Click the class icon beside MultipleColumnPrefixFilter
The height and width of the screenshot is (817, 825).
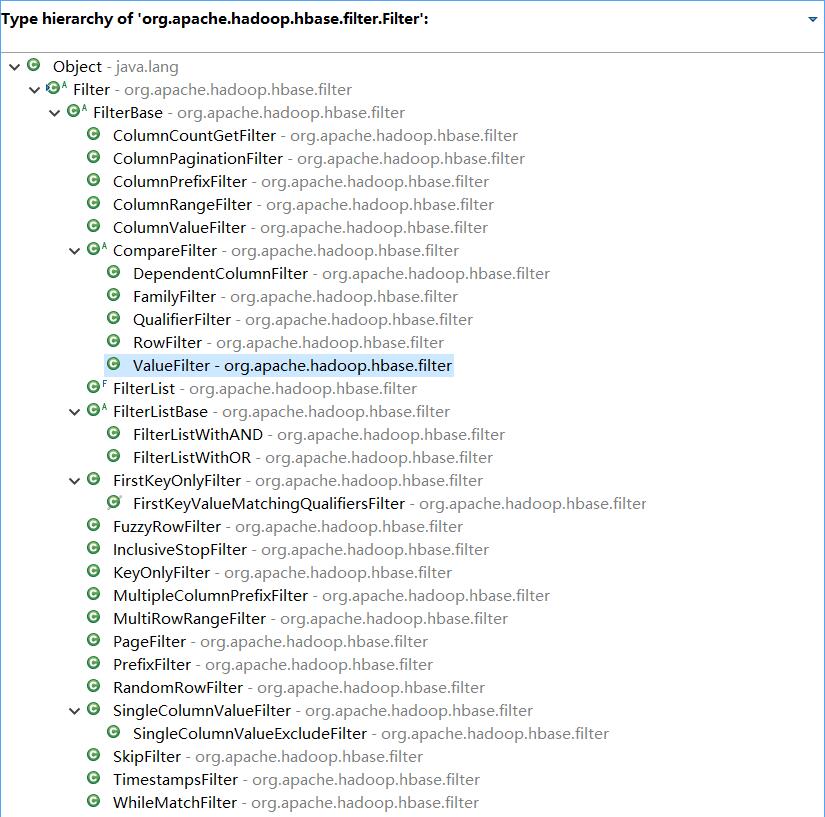pos(94,593)
